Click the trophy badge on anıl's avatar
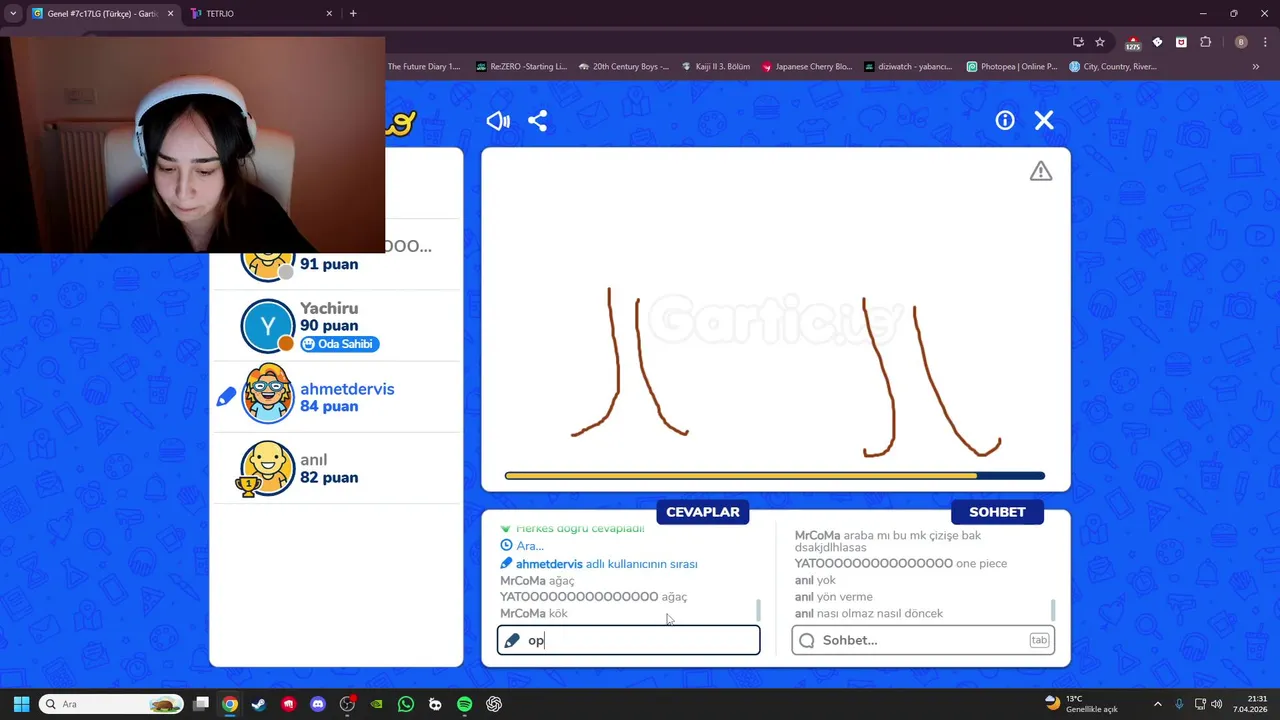The width and height of the screenshot is (1280, 720). (x=248, y=485)
